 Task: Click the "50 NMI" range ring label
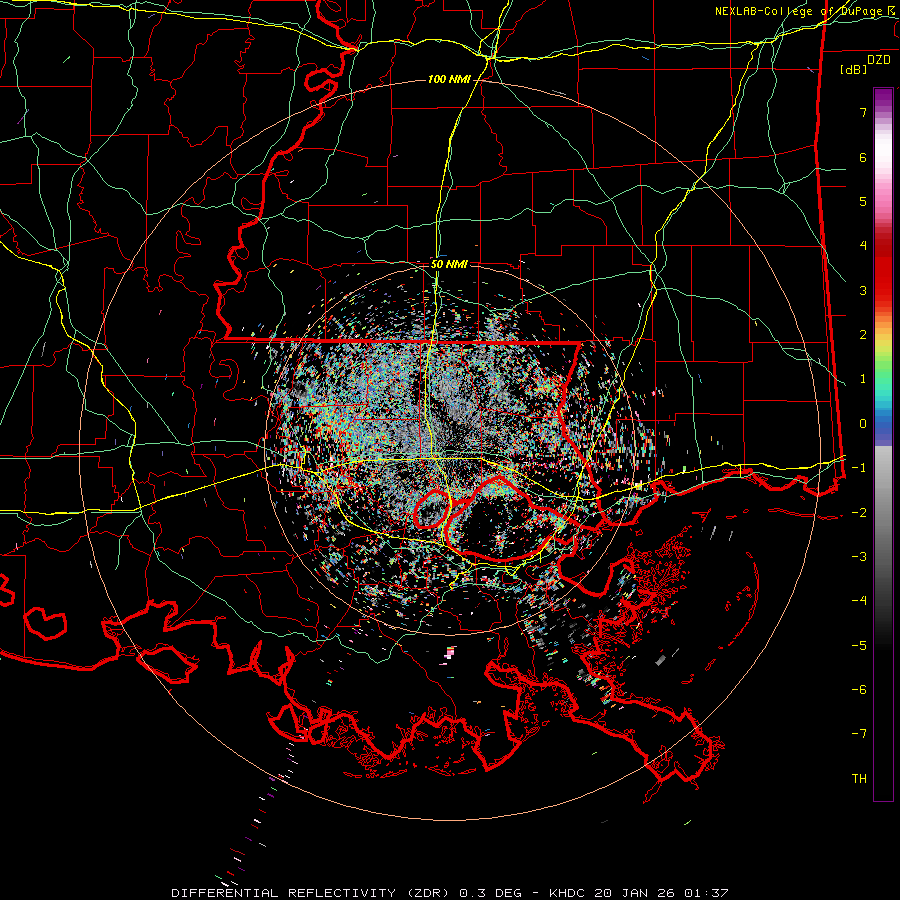tap(449, 265)
